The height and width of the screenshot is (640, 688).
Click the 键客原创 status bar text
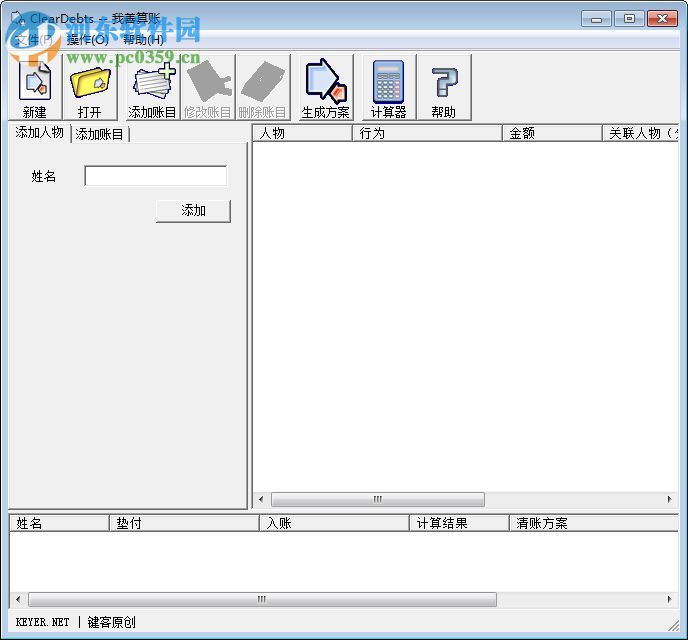click(111, 622)
